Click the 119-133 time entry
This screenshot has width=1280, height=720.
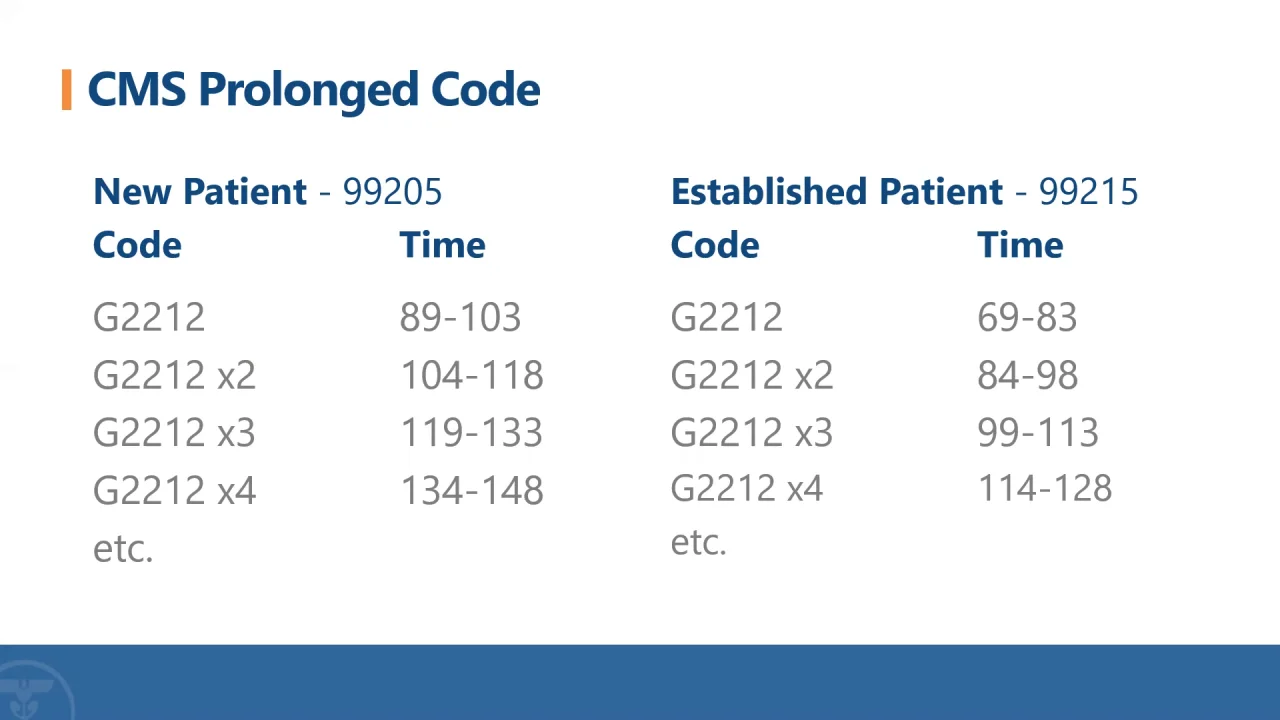472,433
